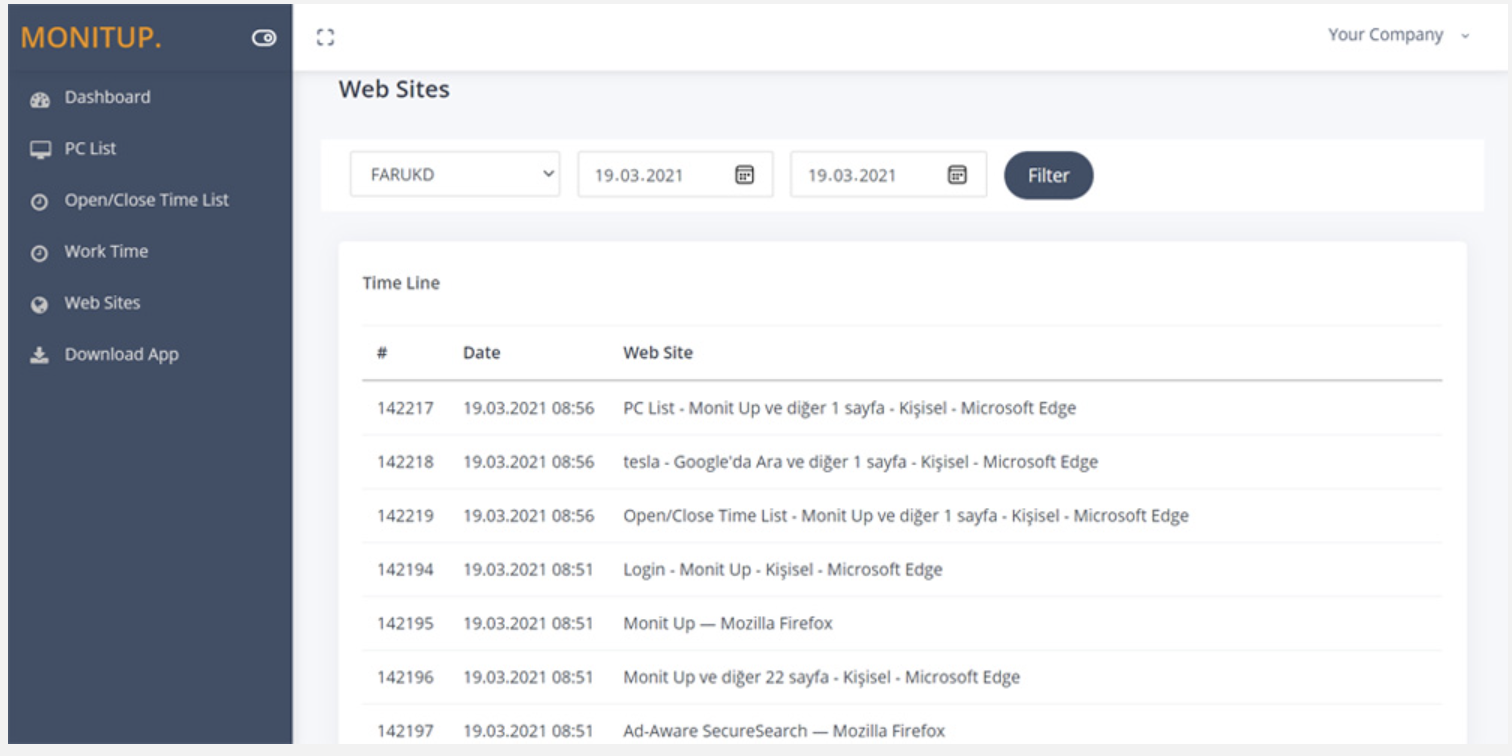Click the Work Time clock icon
1512x756 pixels.
(40, 251)
